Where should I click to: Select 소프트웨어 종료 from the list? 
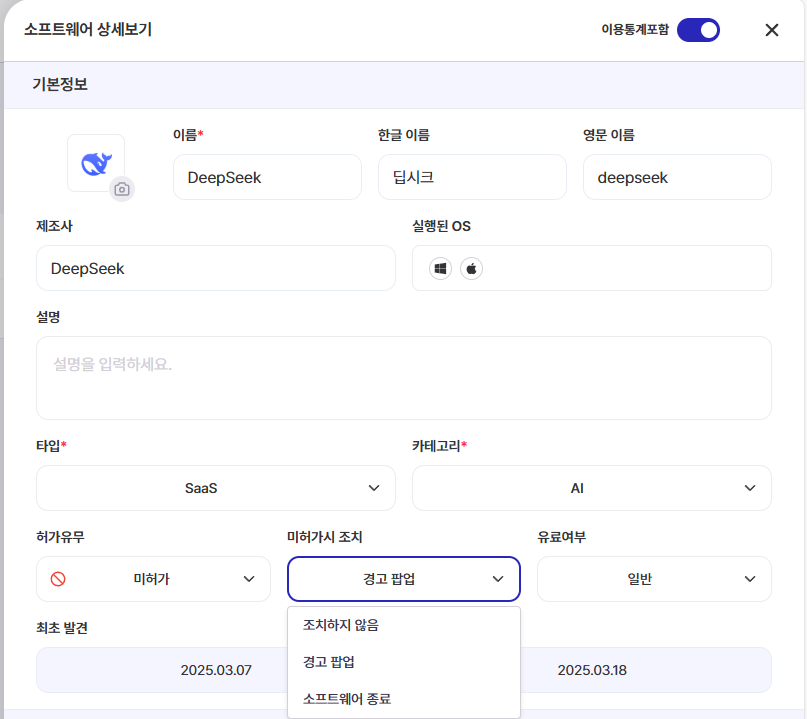404,699
